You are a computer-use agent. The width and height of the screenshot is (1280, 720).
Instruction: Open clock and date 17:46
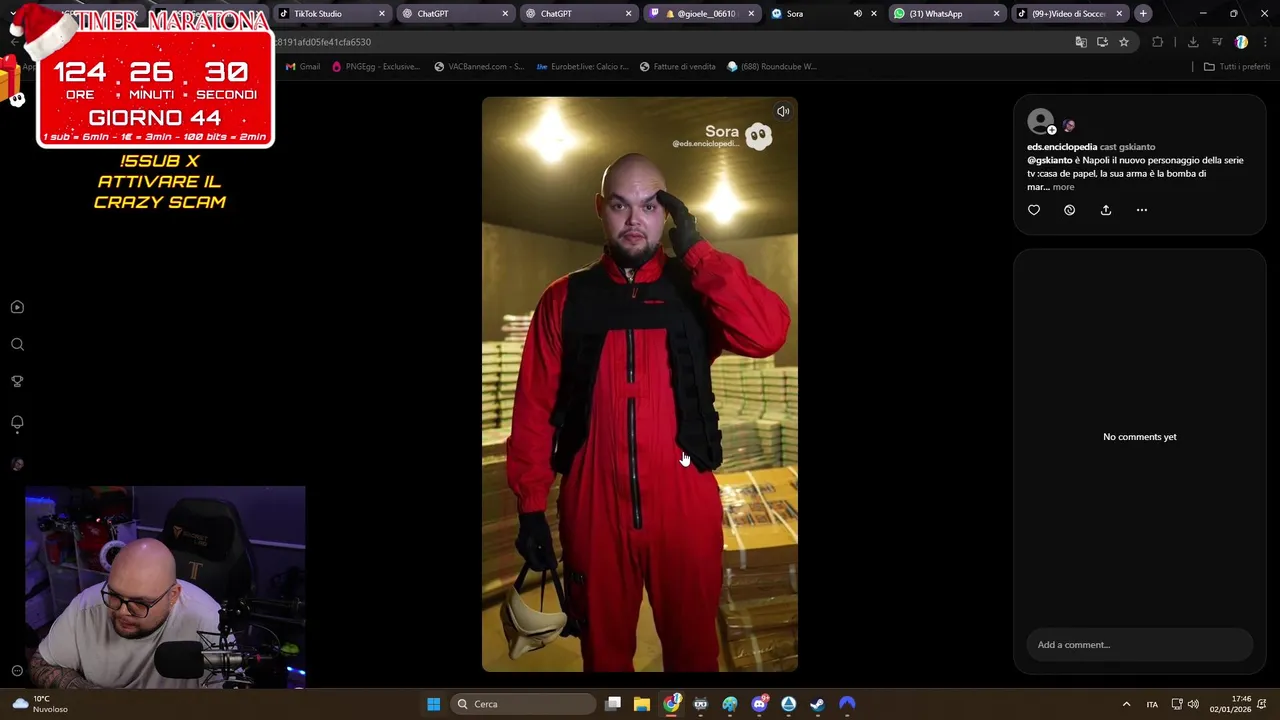[1232, 704]
